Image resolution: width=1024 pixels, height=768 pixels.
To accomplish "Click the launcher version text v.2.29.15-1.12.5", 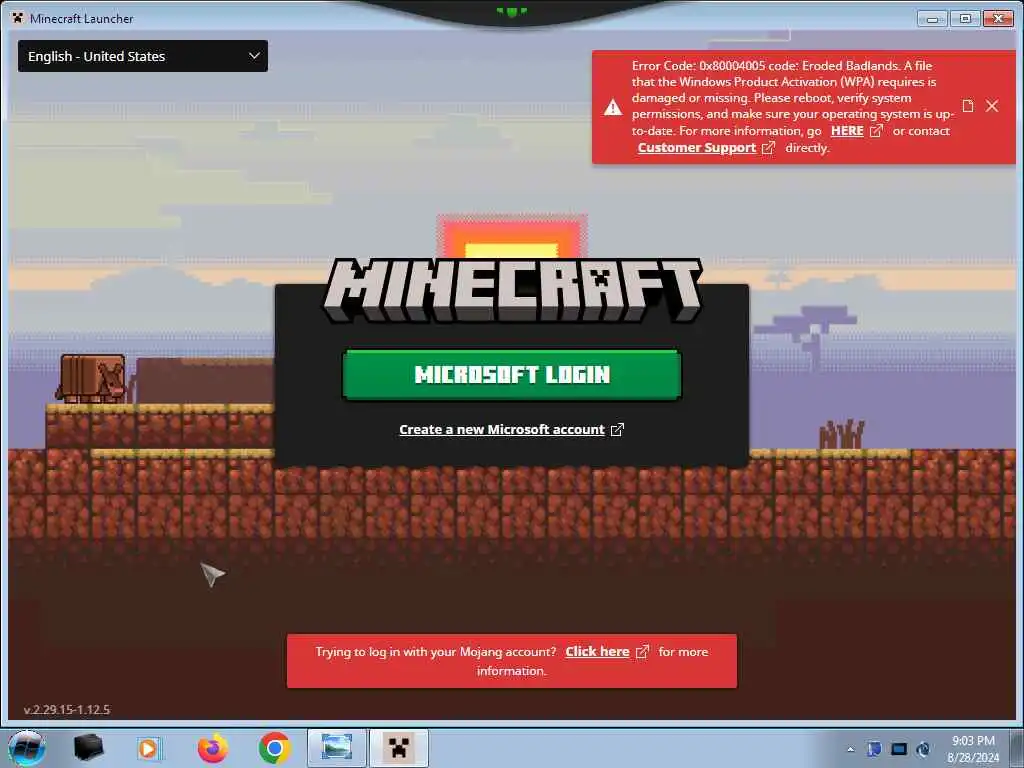I will coord(67,710).
